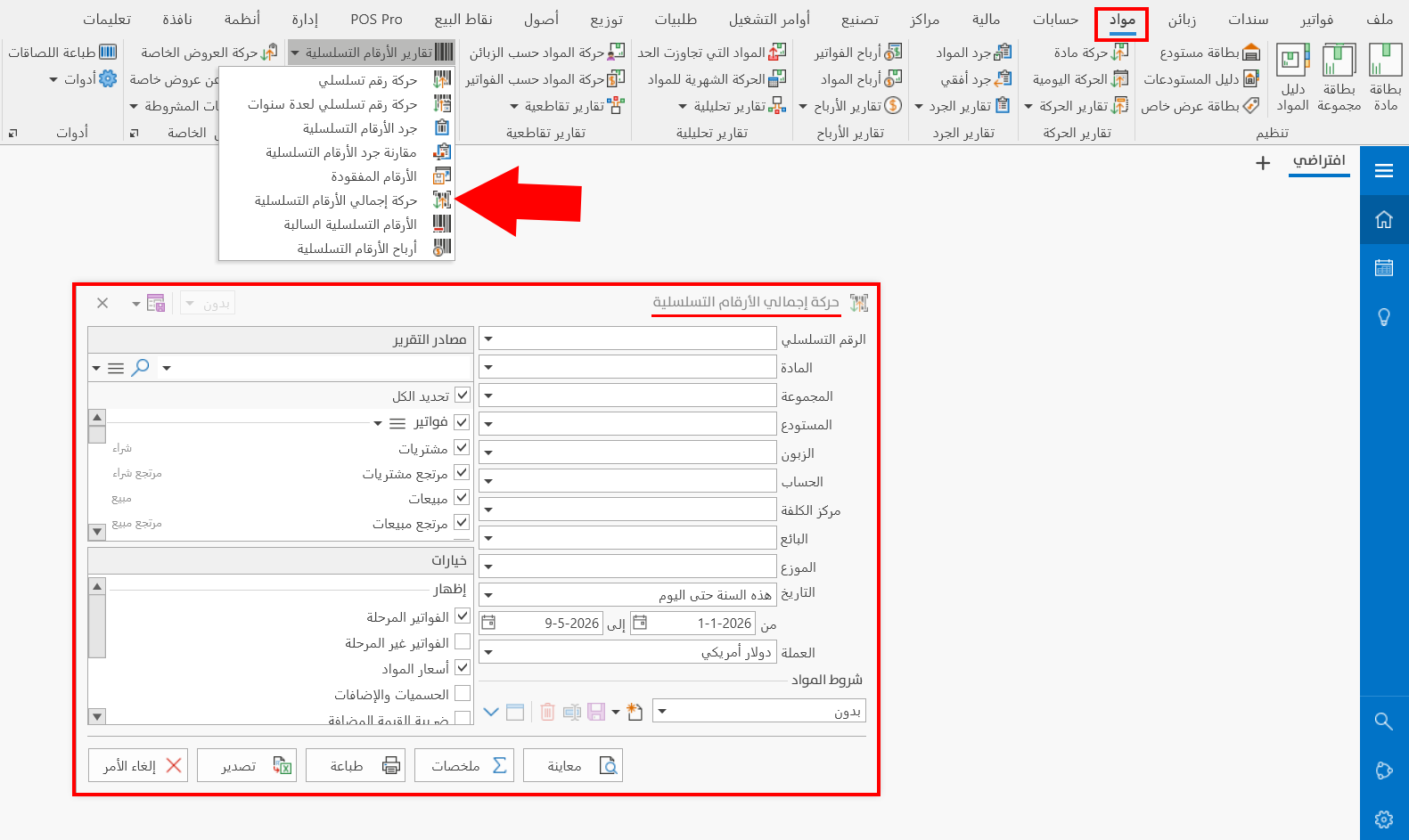Viewport: 1409px width, 840px height.
Task: Open calendar picker for إلى date 9-5-2026
Action: [488, 623]
